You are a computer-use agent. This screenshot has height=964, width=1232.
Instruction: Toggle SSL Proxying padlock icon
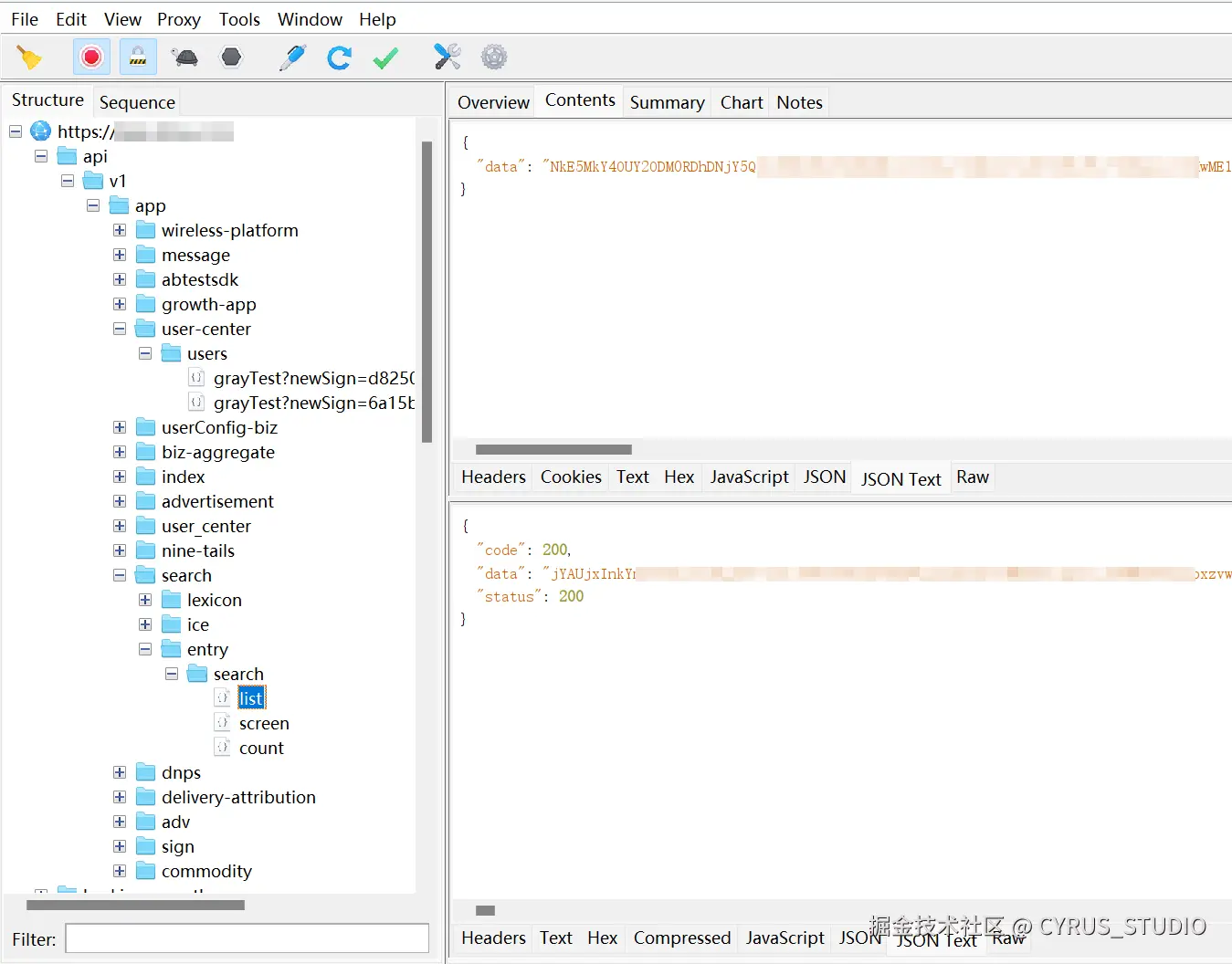[x=138, y=58]
